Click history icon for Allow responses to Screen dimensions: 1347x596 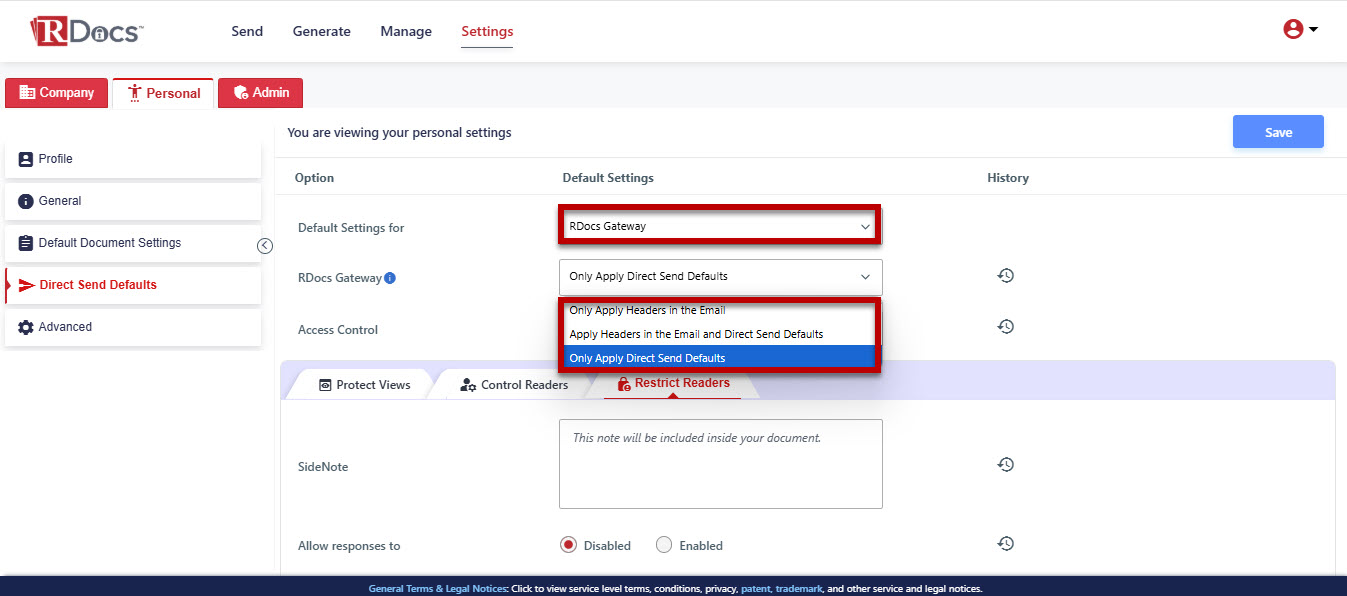pyautogui.click(x=1006, y=544)
